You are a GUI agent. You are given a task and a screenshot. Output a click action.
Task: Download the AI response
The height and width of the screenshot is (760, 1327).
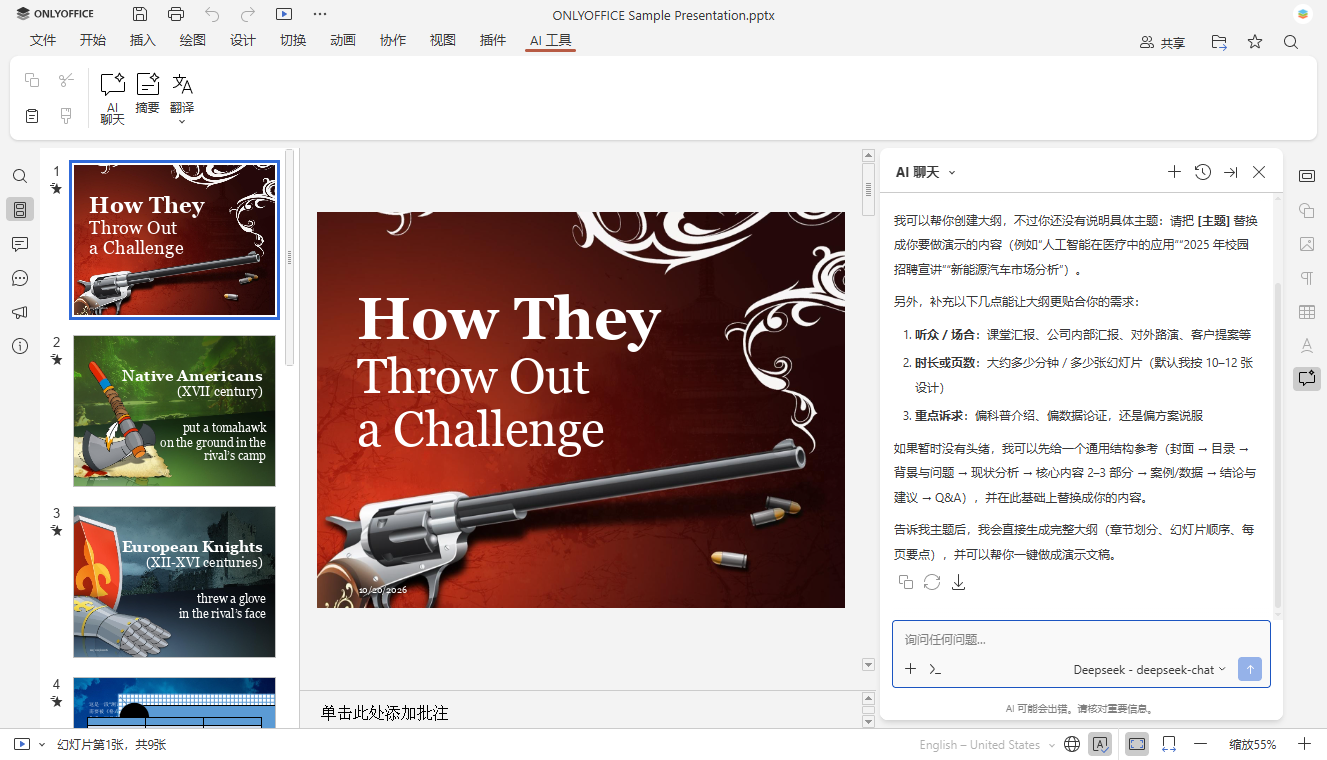click(958, 582)
